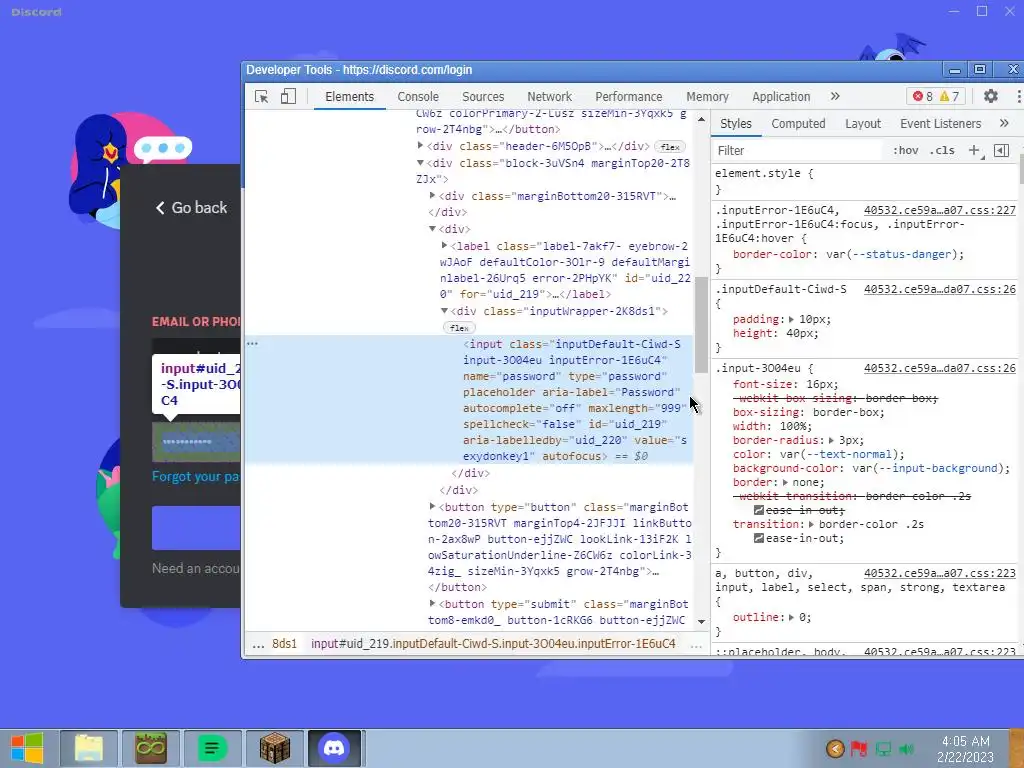Click the red error count badge

tap(923, 97)
